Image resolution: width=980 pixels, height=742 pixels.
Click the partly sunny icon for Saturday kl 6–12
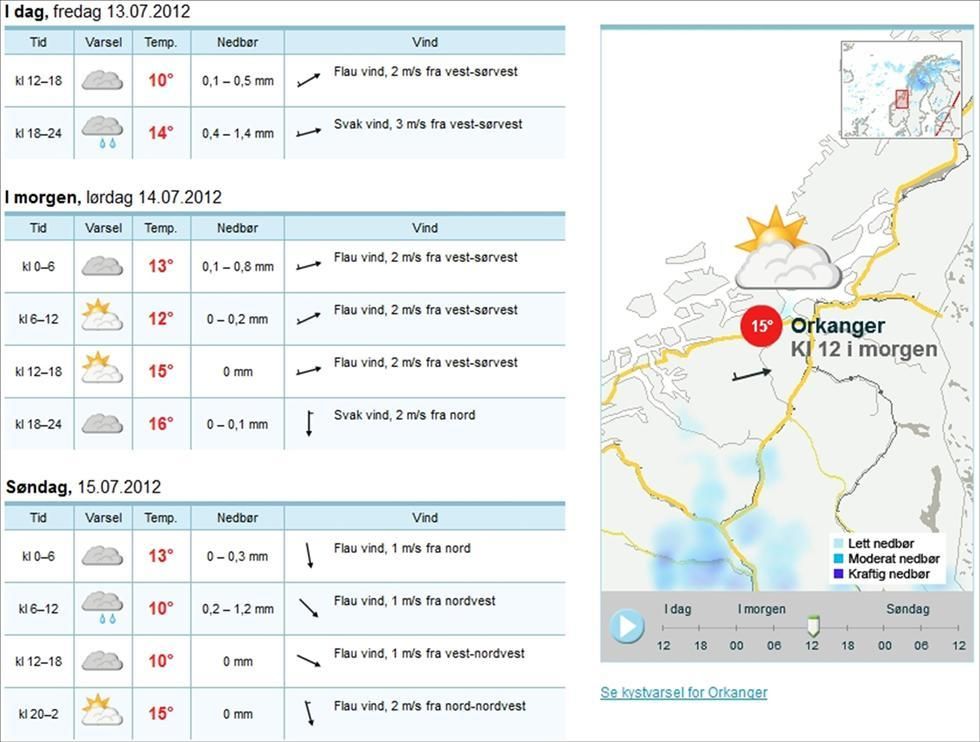[x=102, y=312]
